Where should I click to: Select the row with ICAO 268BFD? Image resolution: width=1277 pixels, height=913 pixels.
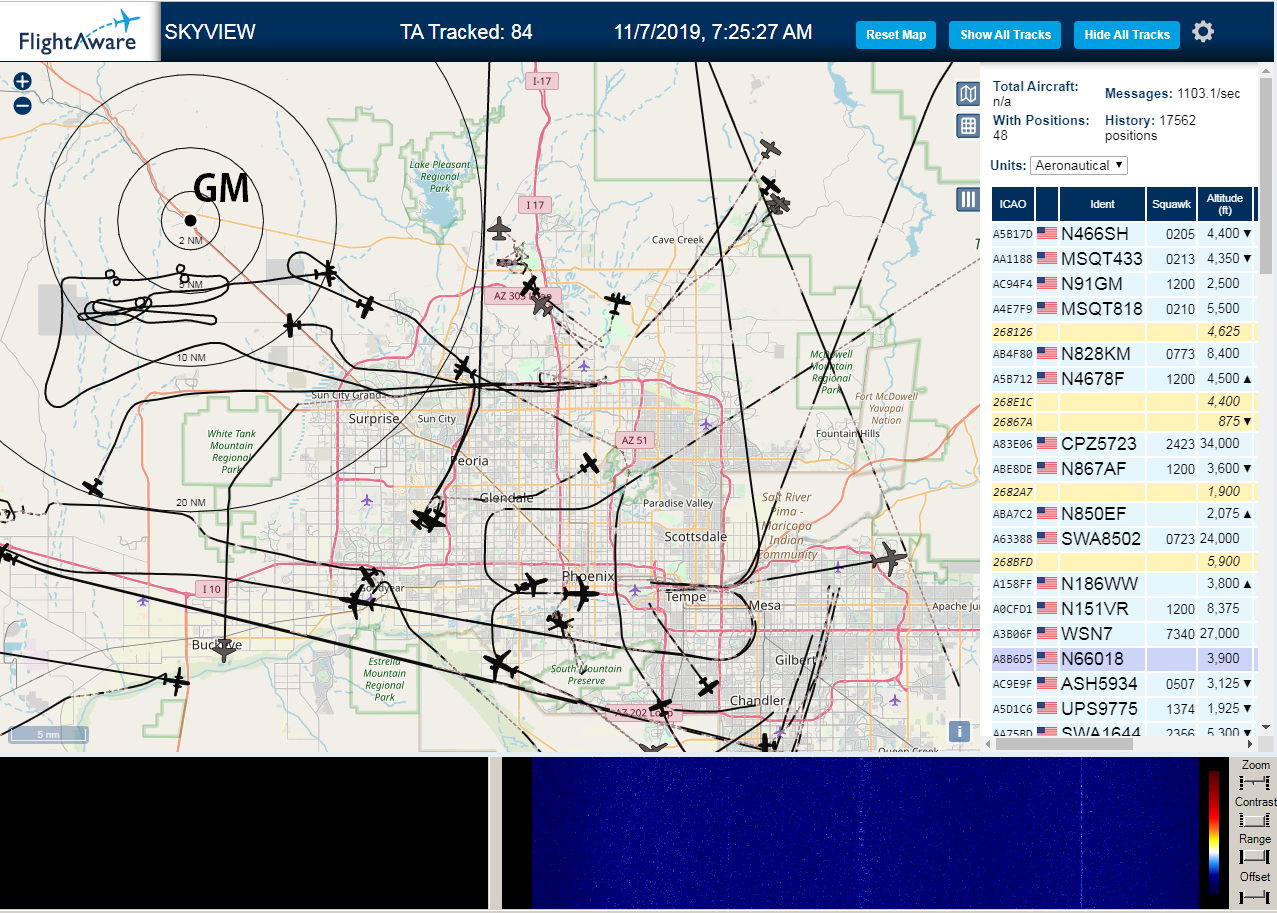pyautogui.click(x=1123, y=561)
